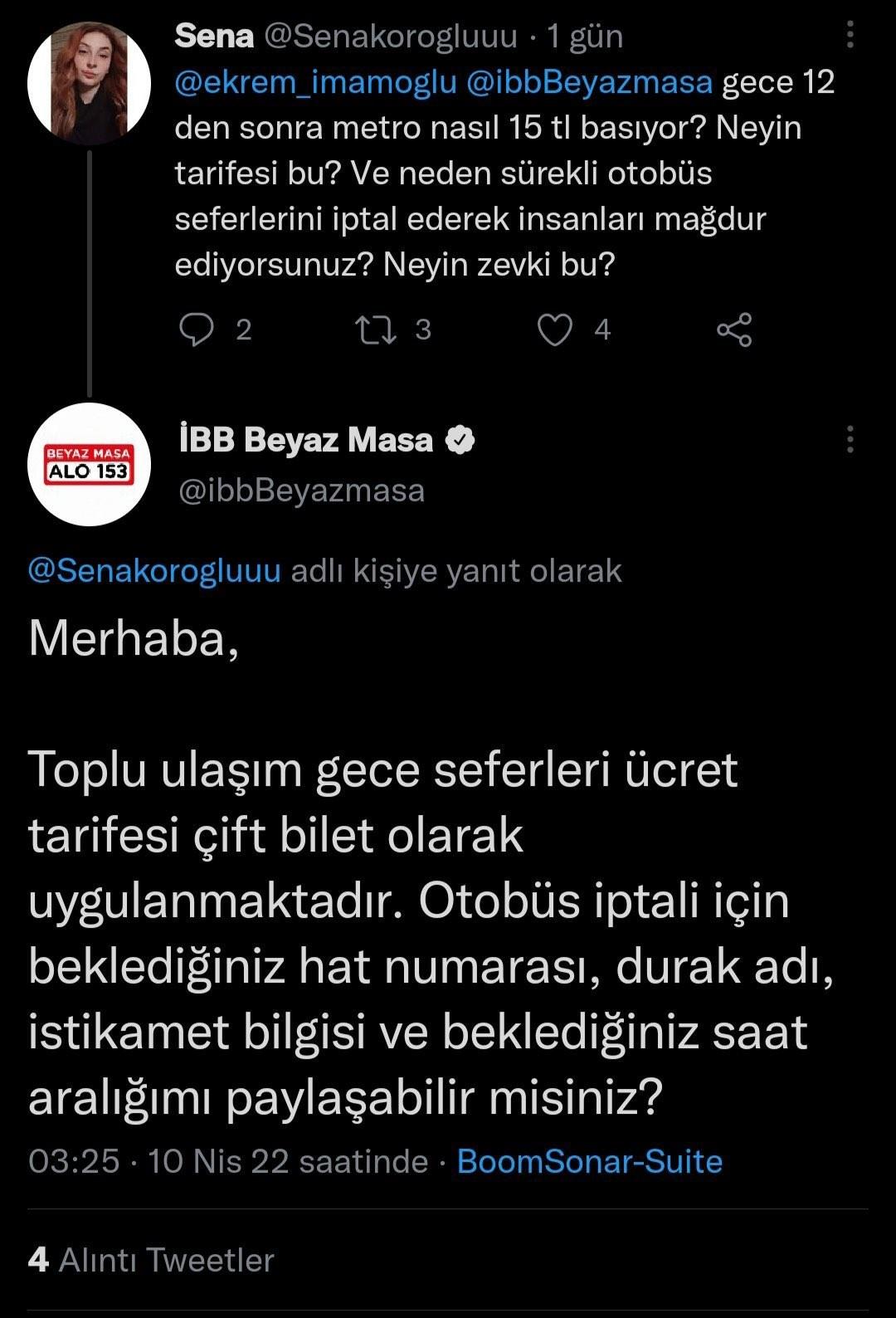Open @Senakorogluuu link in reply line
Viewport: 896px width, 1318px height.
(154, 571)
